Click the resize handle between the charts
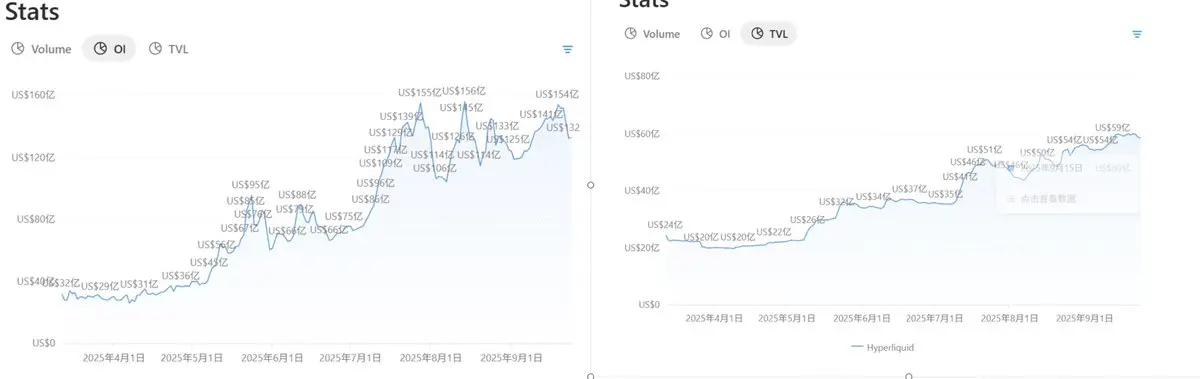 pos(591,185)
